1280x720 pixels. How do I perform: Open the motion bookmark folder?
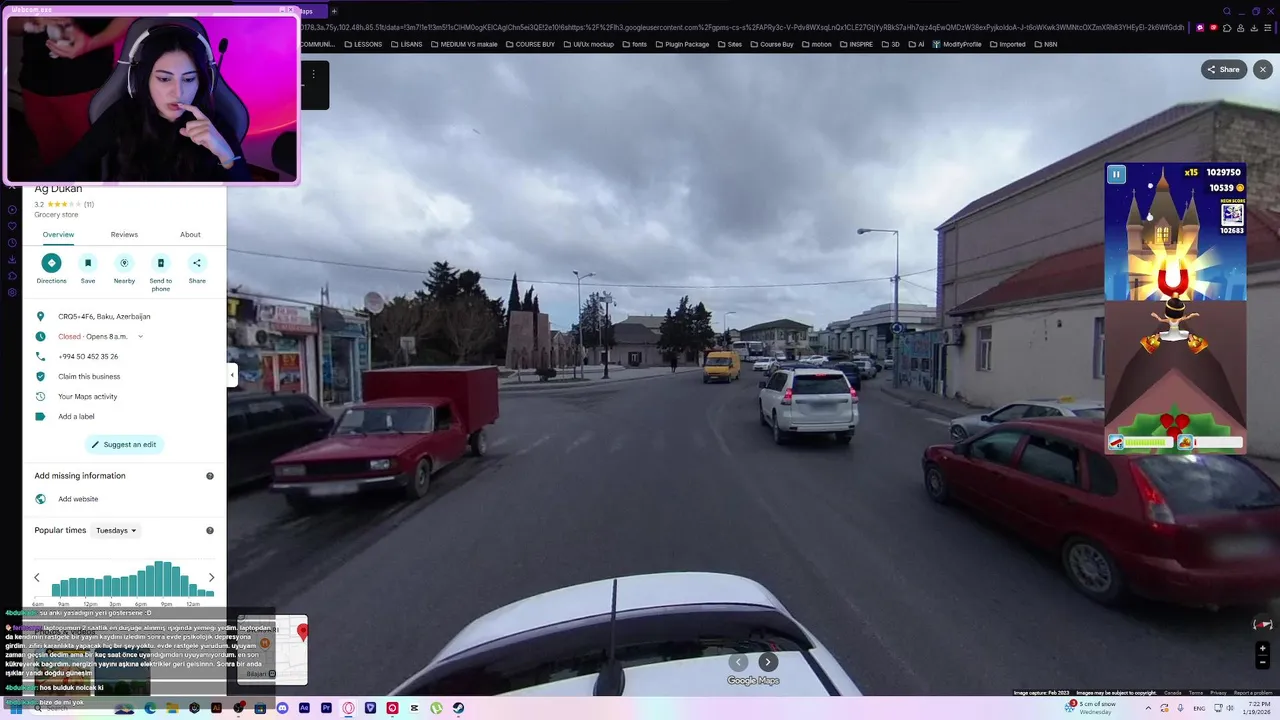[816, 44]
